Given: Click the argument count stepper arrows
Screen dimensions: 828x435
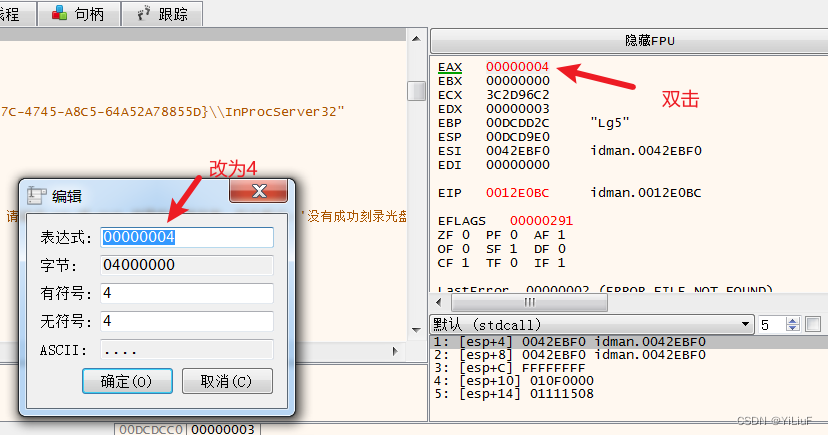Looking at the screenshot, I should (x=793, y=324).
